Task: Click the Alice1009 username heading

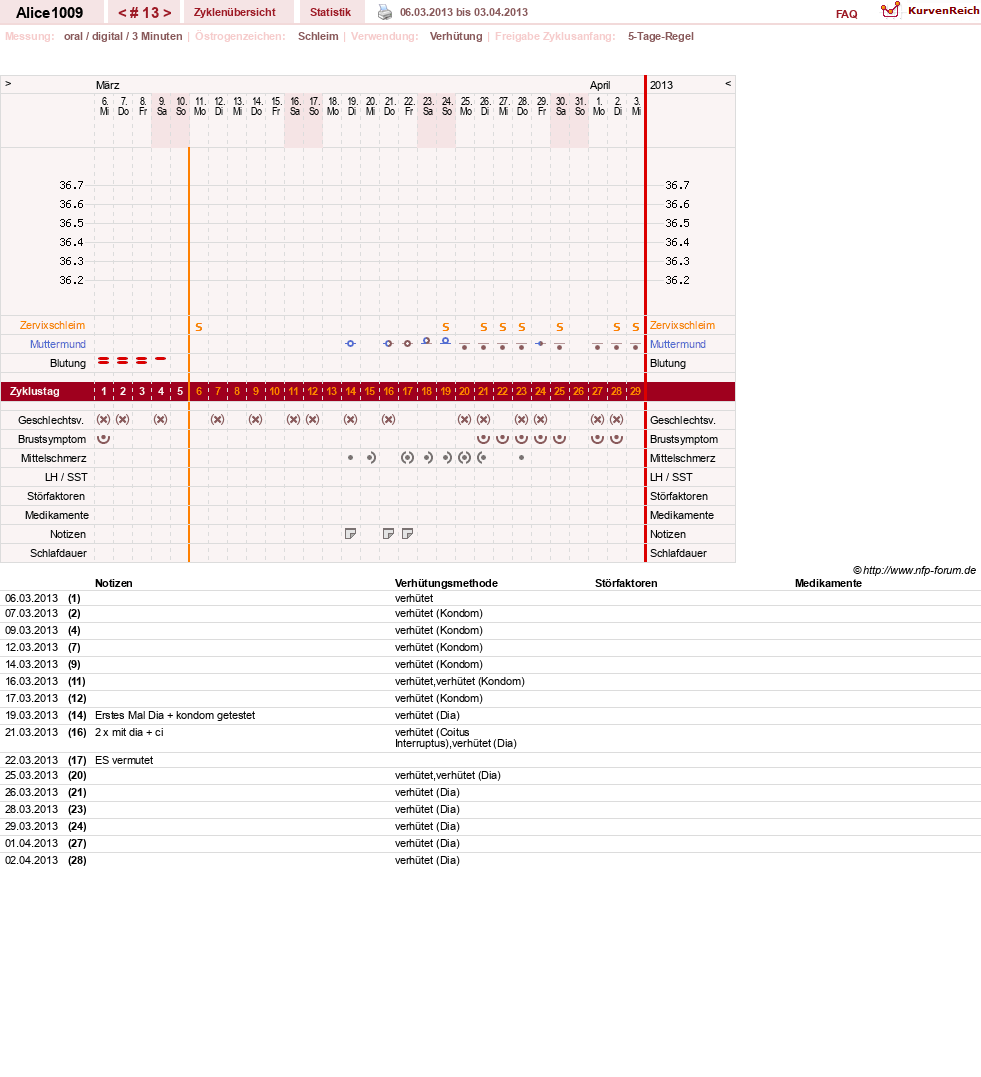Action: click(49, 13)
